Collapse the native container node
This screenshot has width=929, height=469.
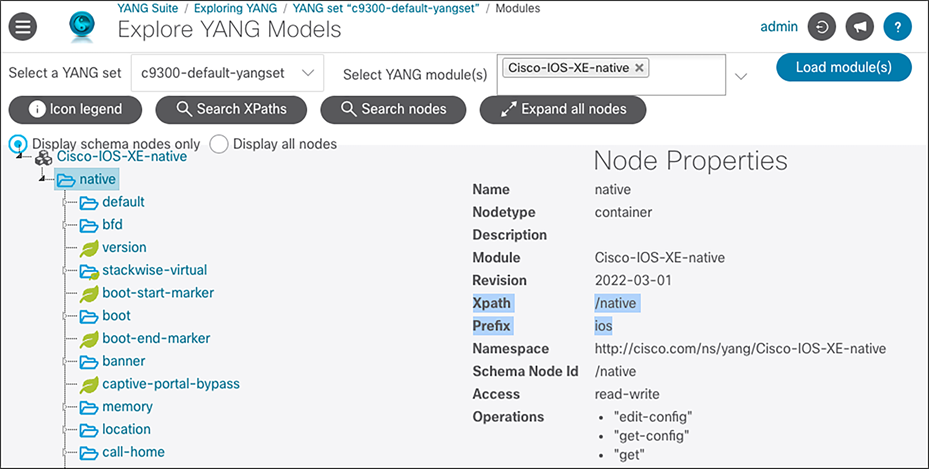(x=42, y=177)
